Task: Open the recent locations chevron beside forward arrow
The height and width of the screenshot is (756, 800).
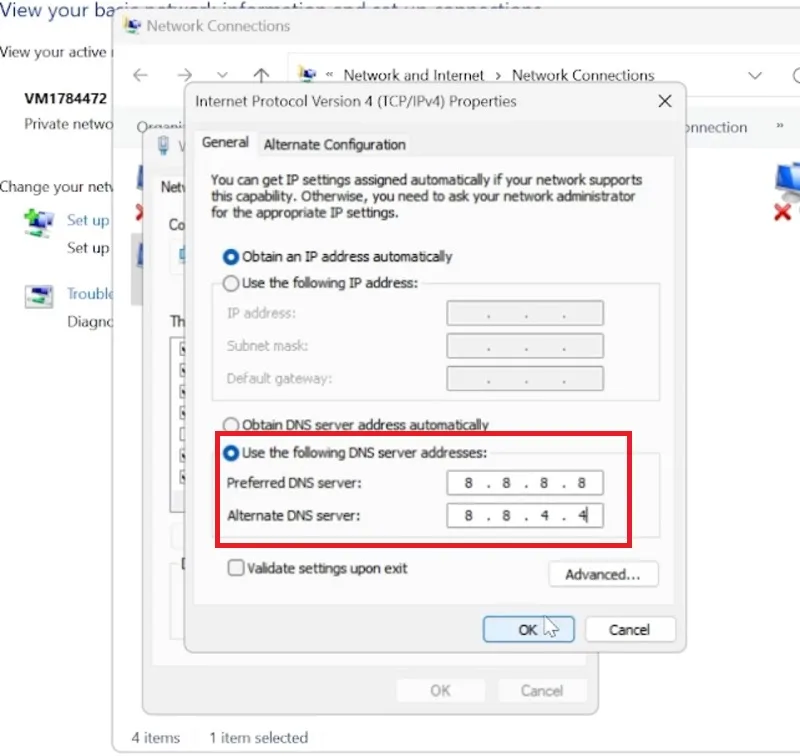Action: tap(222, 75)
